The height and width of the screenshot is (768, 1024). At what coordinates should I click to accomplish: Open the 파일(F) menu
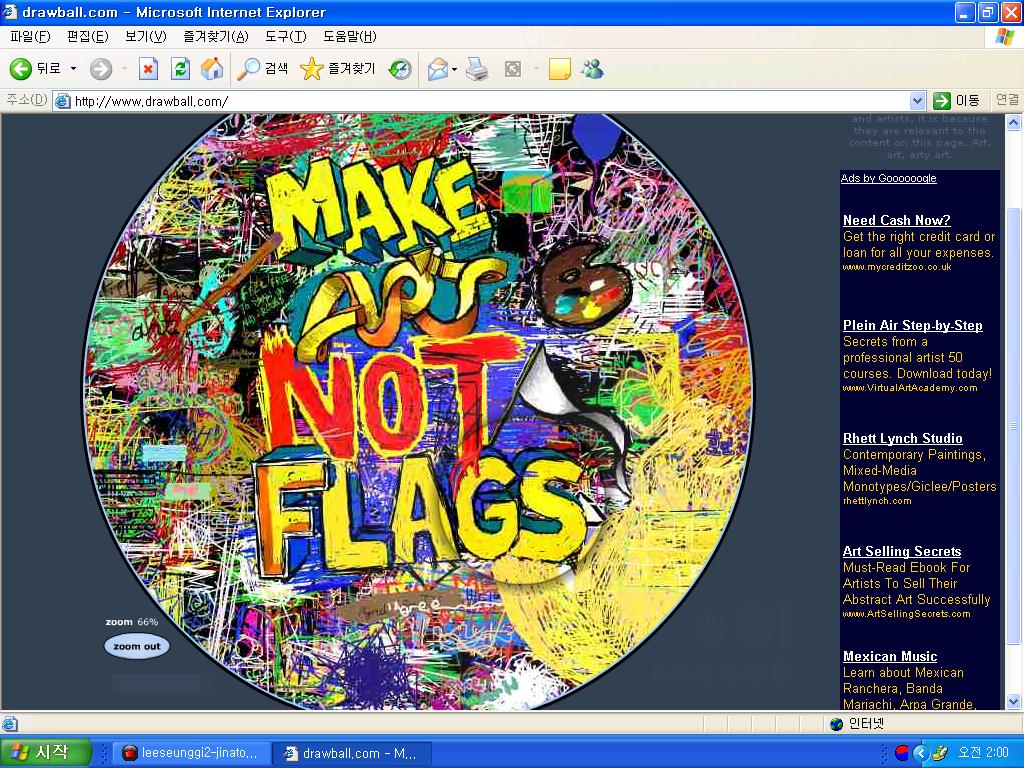(29, 37)
